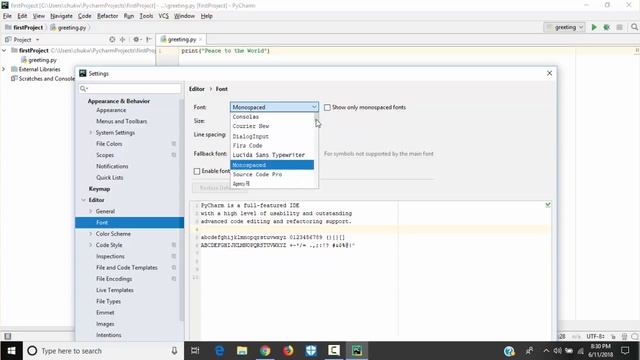Open Windows Defender shield app on taskbar

pos(311,351)
